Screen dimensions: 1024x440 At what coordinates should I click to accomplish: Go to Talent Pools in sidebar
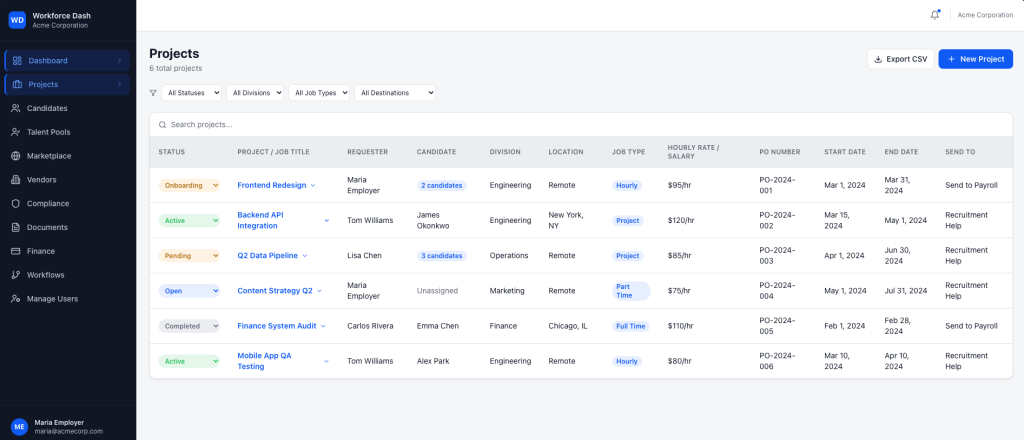click(x=49, y=132)
